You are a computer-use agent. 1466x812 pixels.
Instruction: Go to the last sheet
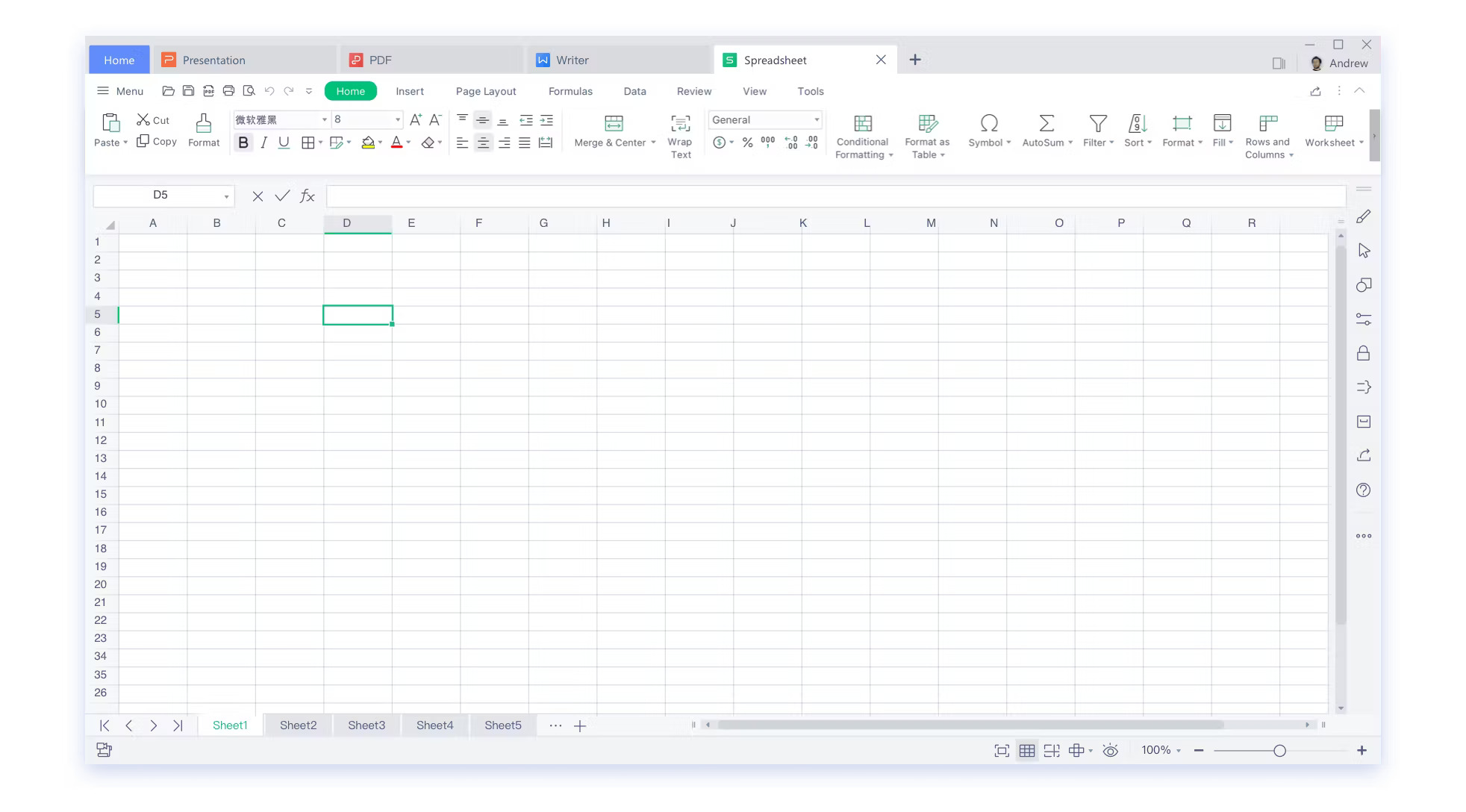[178, 725]
